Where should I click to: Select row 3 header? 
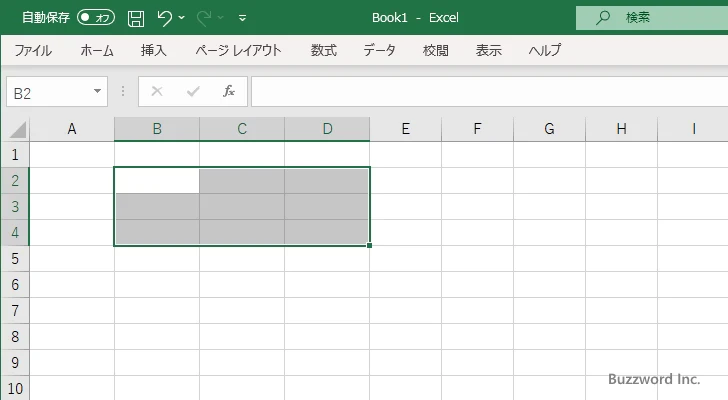[15, 206]
